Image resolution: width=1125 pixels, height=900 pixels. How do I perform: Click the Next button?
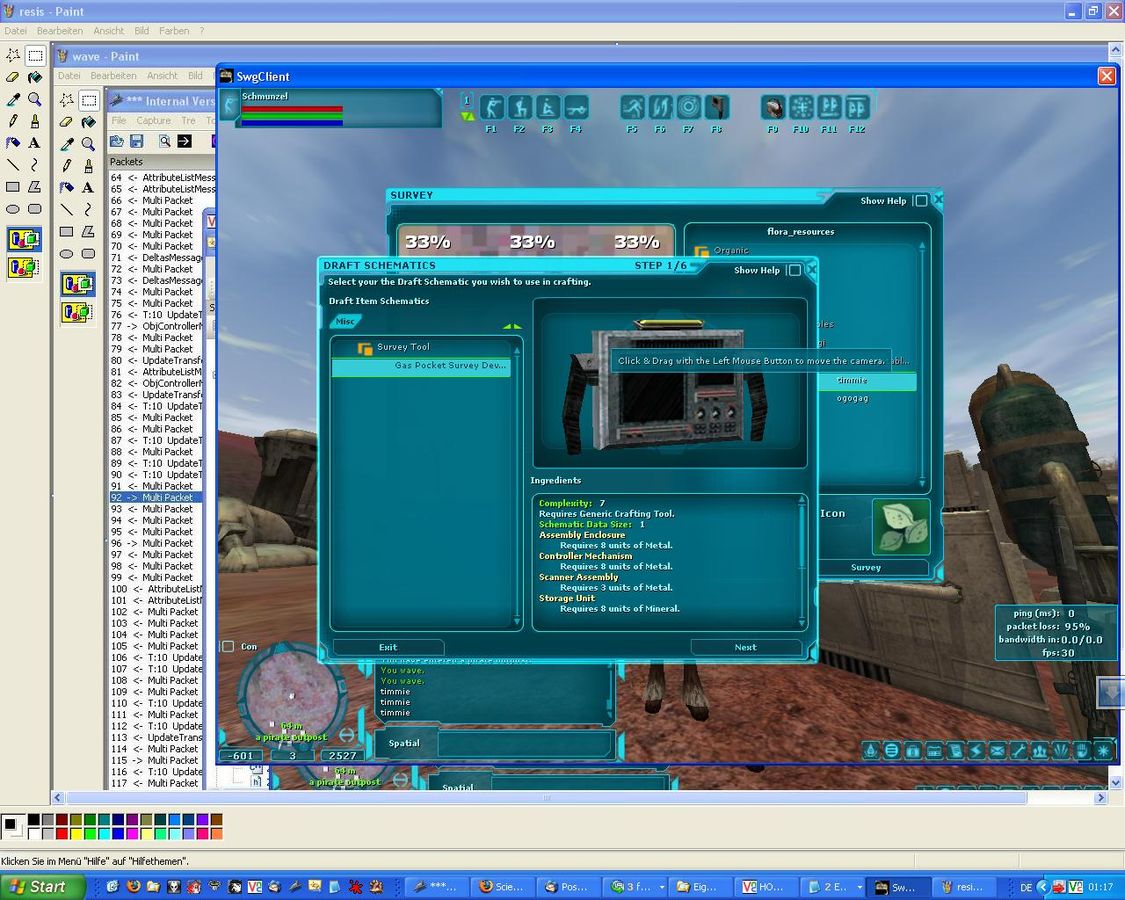click(x=746, y=647)
